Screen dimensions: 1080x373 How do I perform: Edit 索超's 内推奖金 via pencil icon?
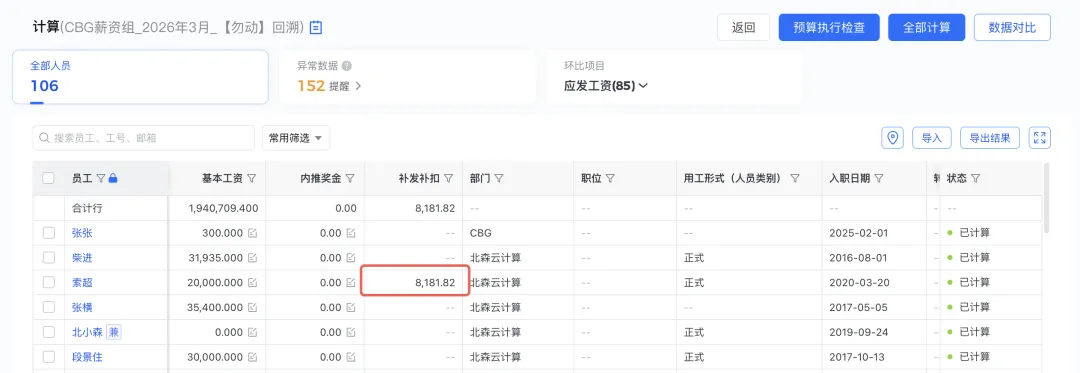[351, 282]
